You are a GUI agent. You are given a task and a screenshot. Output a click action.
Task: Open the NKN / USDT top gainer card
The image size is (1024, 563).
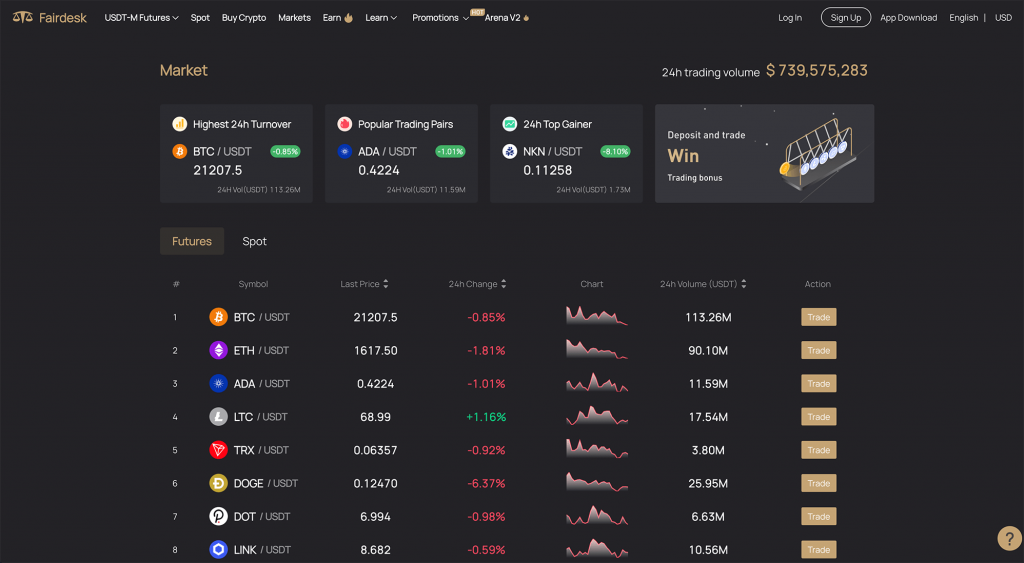click(x=566, y=153)
